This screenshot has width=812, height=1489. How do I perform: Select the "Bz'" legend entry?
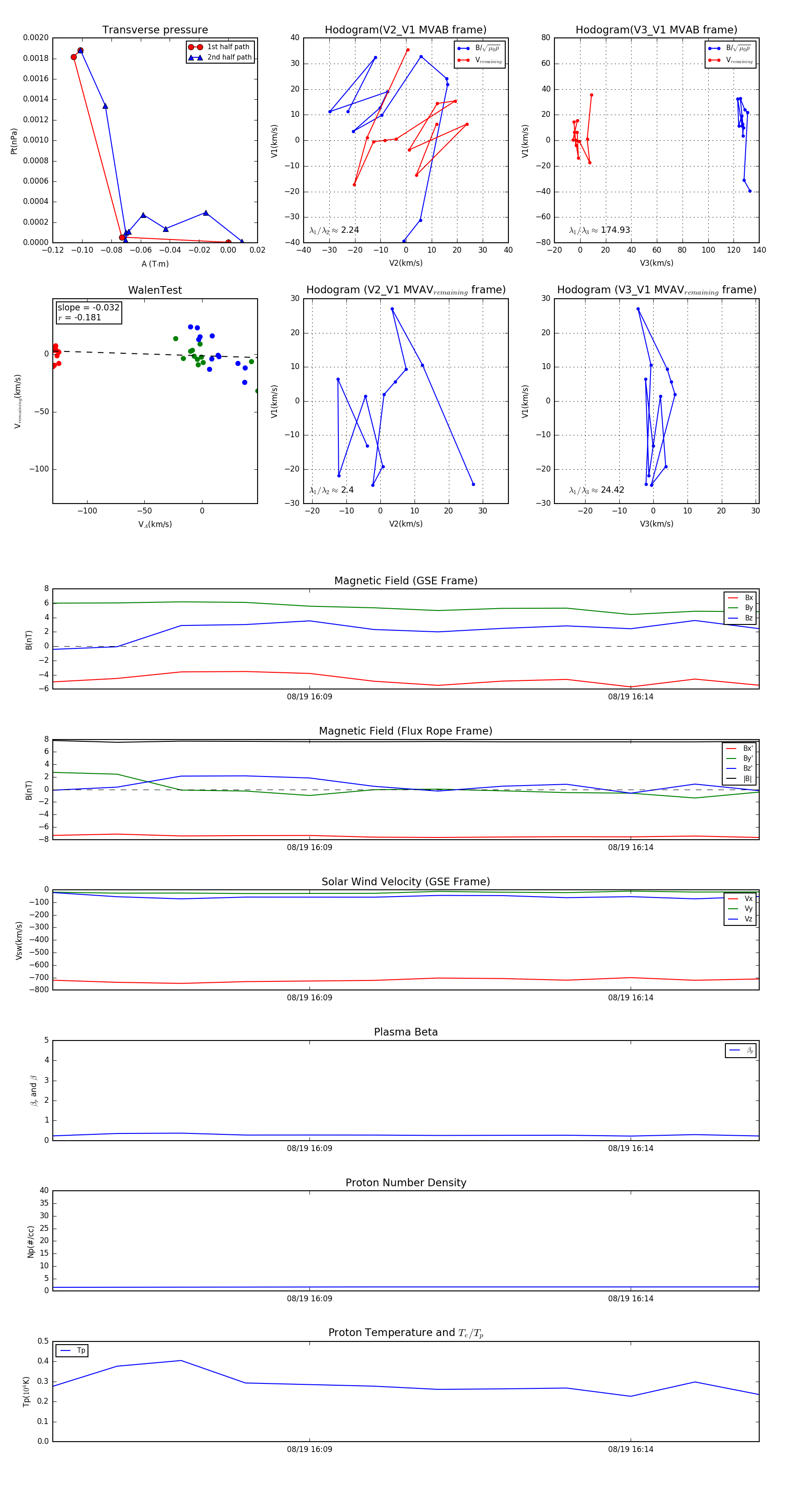[740, 768]
